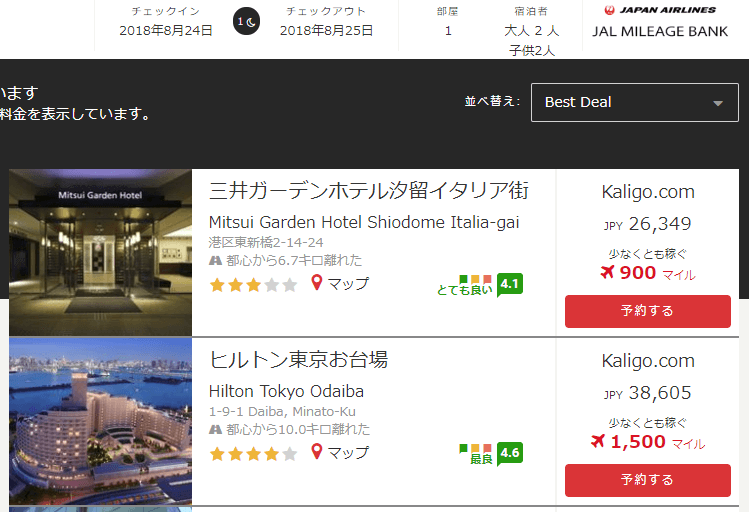The image size is (749, 512).
Task: Open the Best Deal sort dropdown
Action: tap(634, 102)
